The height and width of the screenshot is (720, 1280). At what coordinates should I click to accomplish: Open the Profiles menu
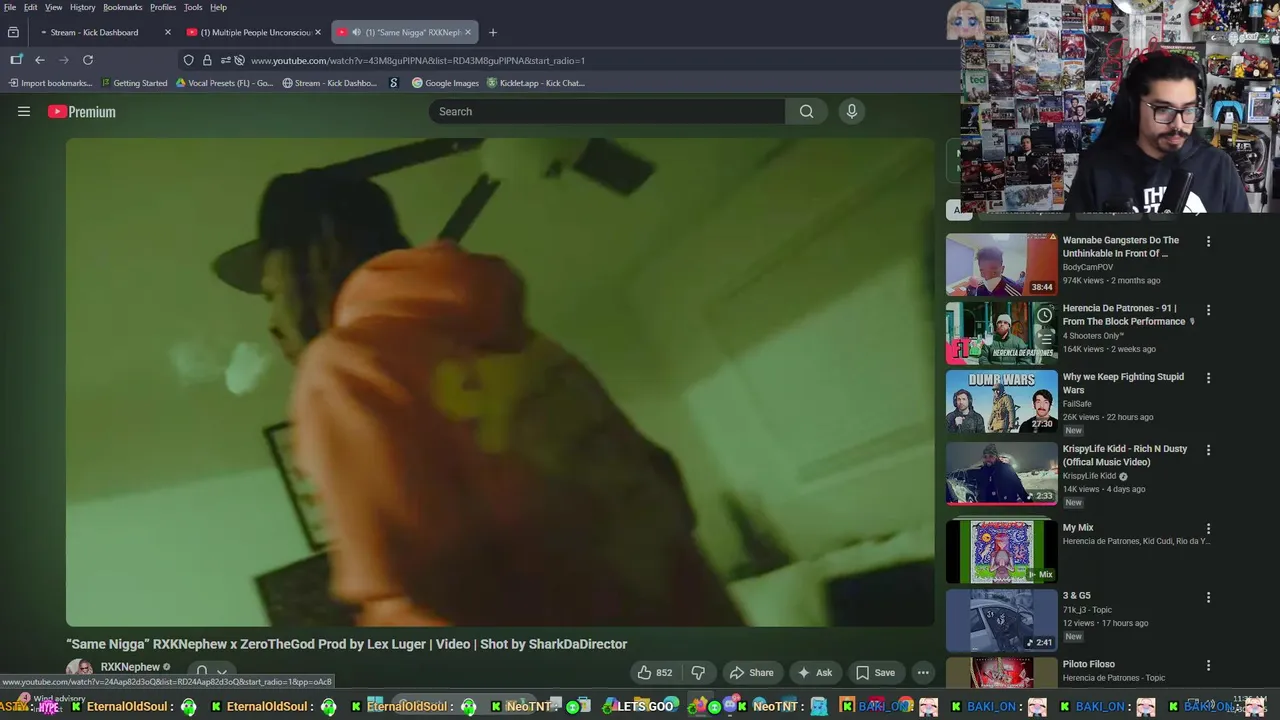tap(163, 7)
